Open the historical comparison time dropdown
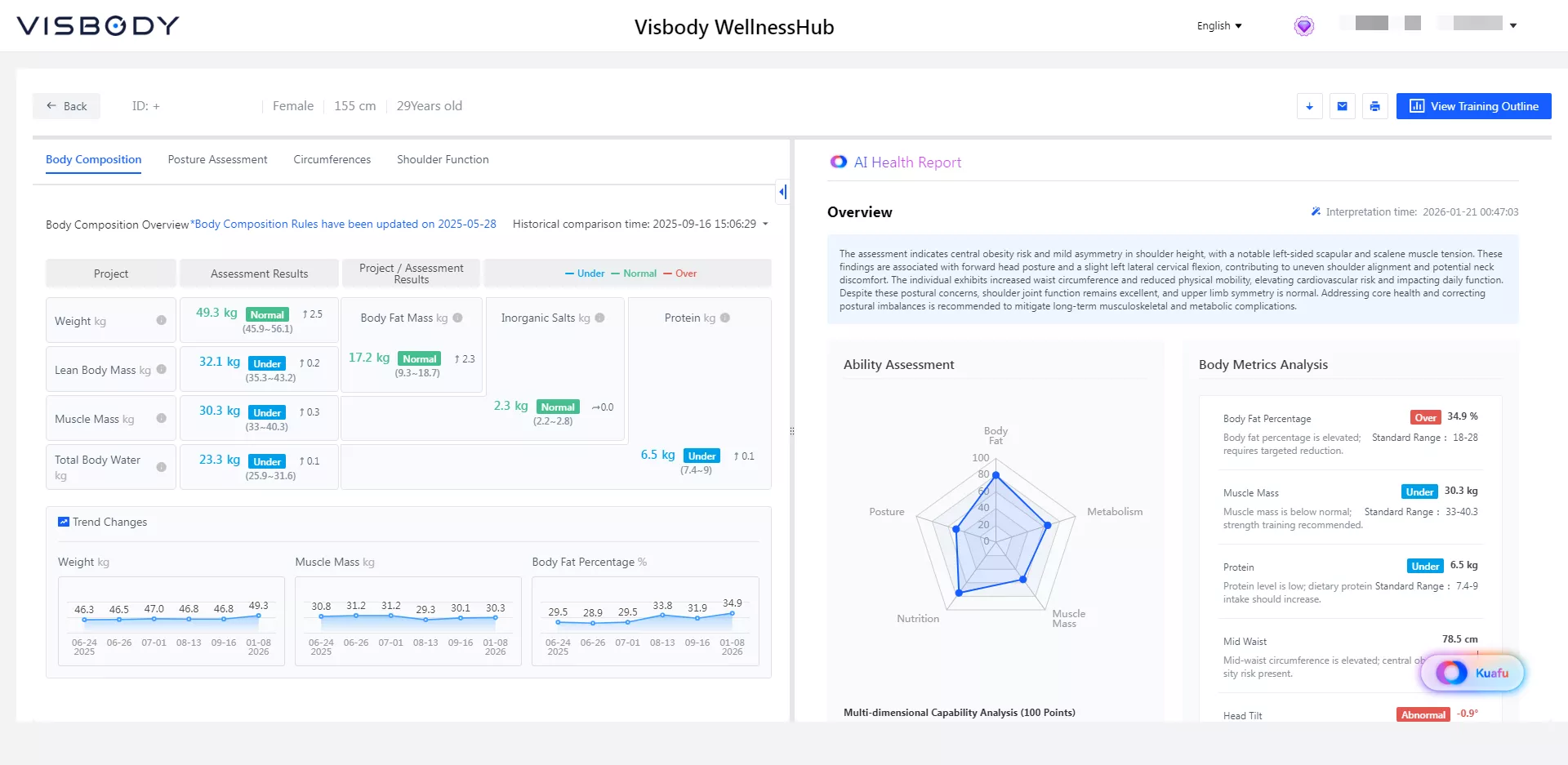This screenshot has height=765, width=1568. 765,224
